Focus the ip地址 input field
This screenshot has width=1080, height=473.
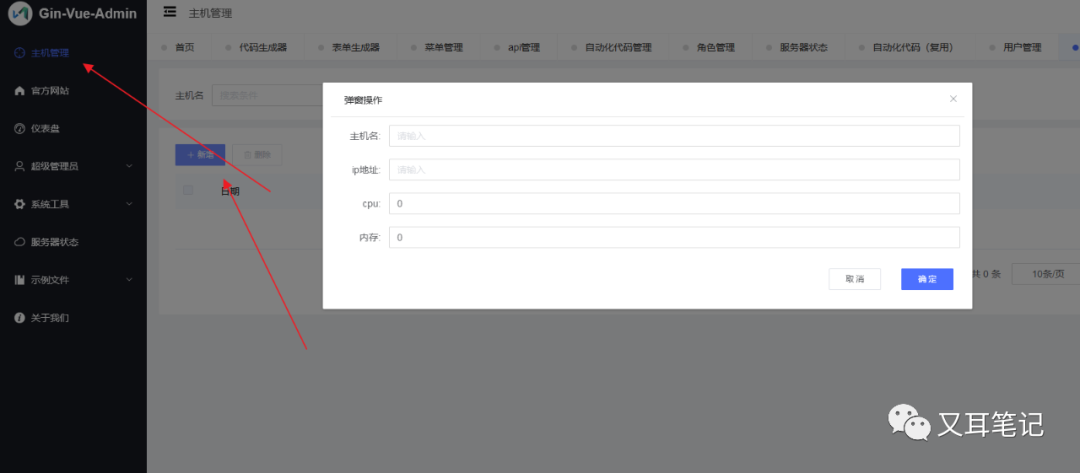pos(674,169)
